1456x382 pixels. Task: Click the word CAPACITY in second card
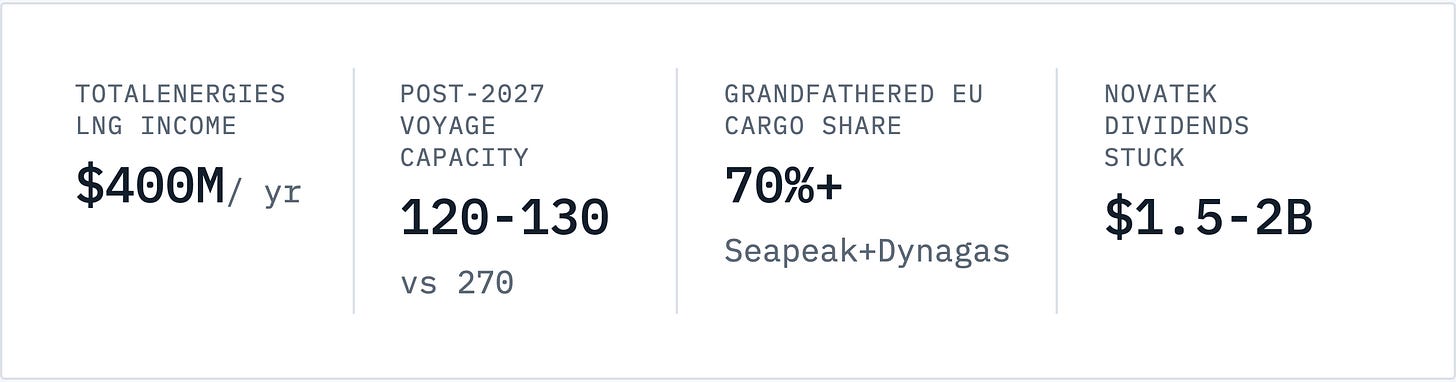pyautogui.click(x=464, y=158)
